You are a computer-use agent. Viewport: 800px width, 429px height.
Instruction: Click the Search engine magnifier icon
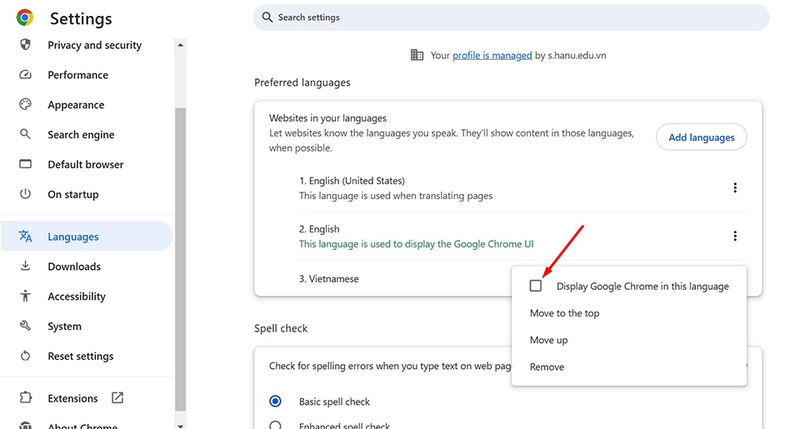click(x=25, y=134)
